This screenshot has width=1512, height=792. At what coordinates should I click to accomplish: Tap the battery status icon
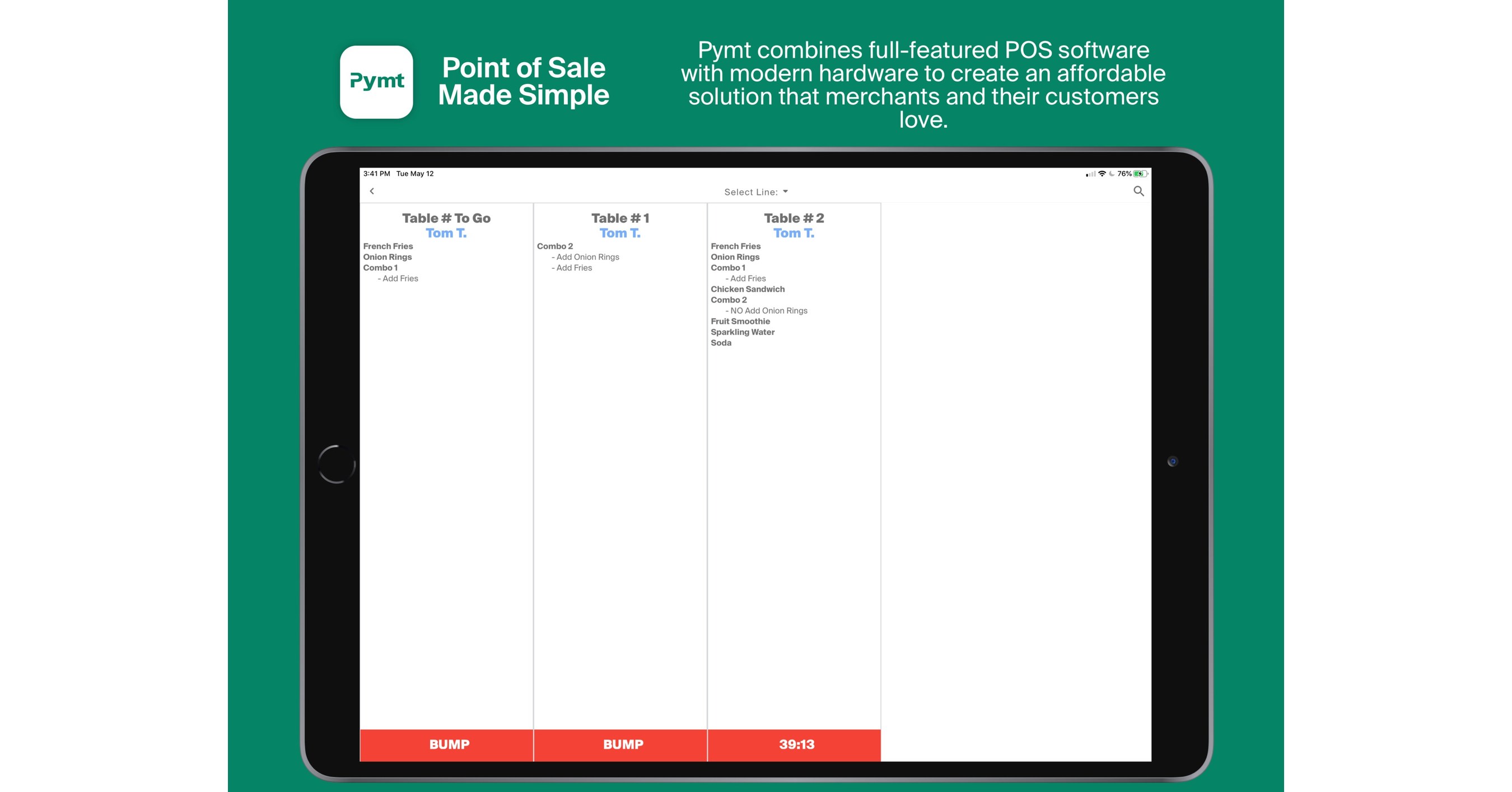coord(1140,174)
